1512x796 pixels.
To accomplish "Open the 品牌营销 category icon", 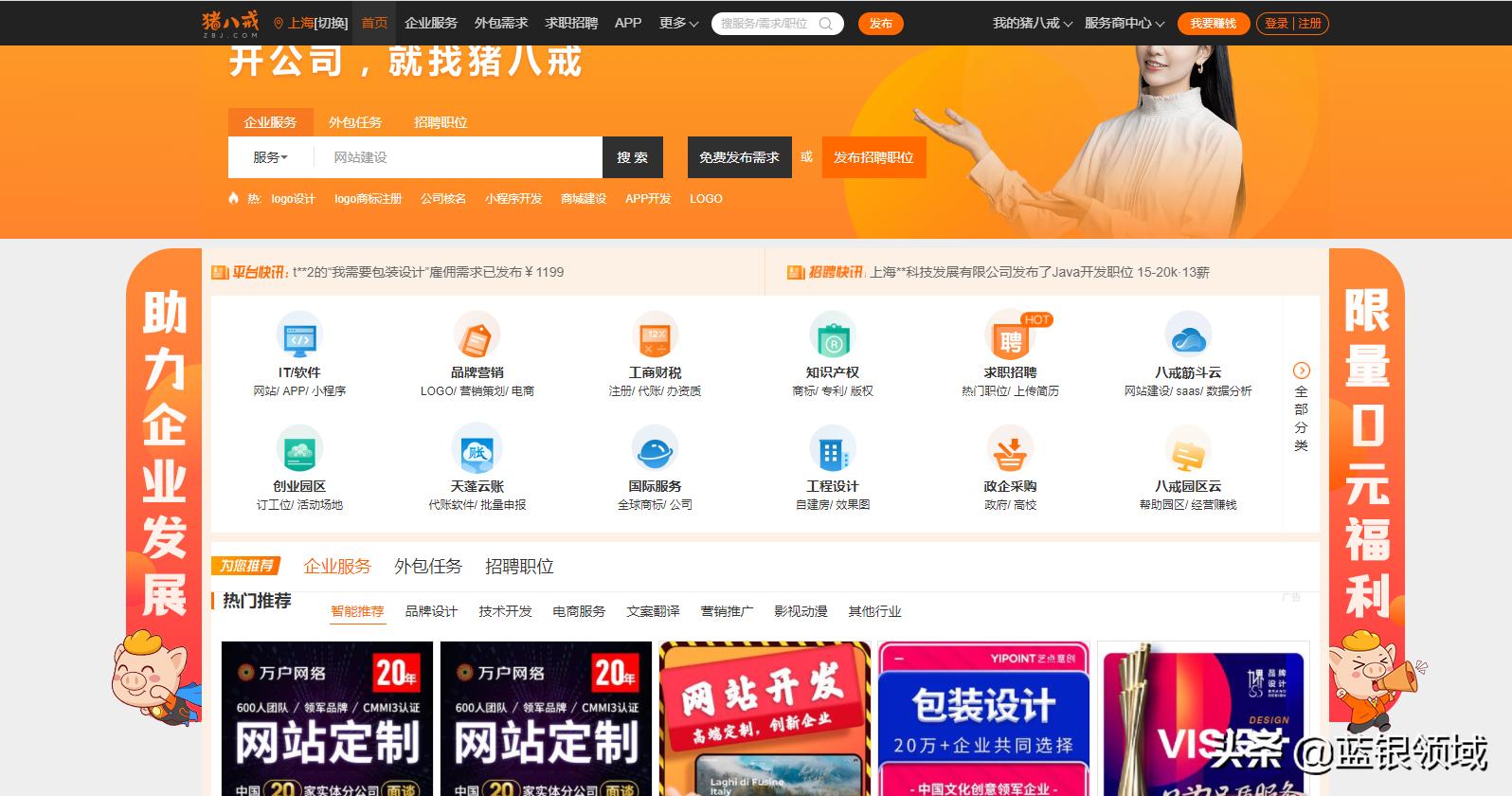I will point(477,335).
